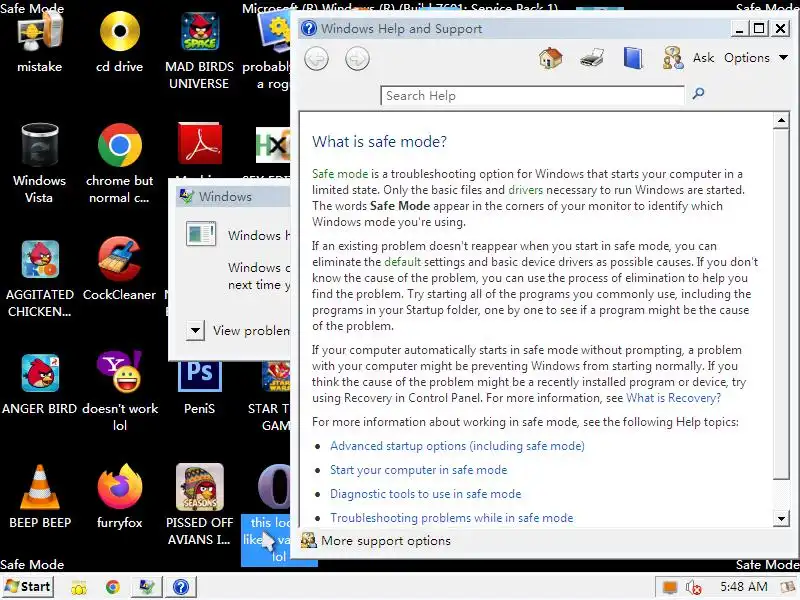This screenshot has height=600, width=800.
Task: Expand 'View problem' details arrow in Windows dialog
Action: (195, 331)
